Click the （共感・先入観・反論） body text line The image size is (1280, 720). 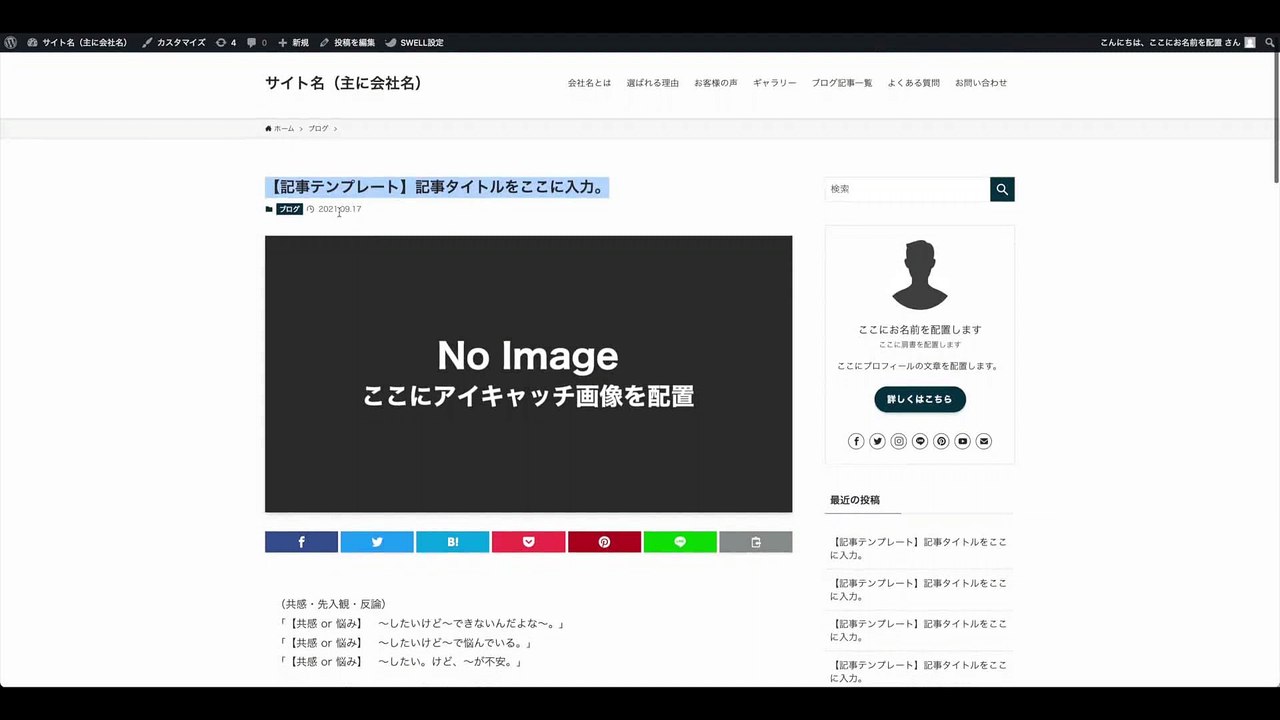tap(333, 604)
